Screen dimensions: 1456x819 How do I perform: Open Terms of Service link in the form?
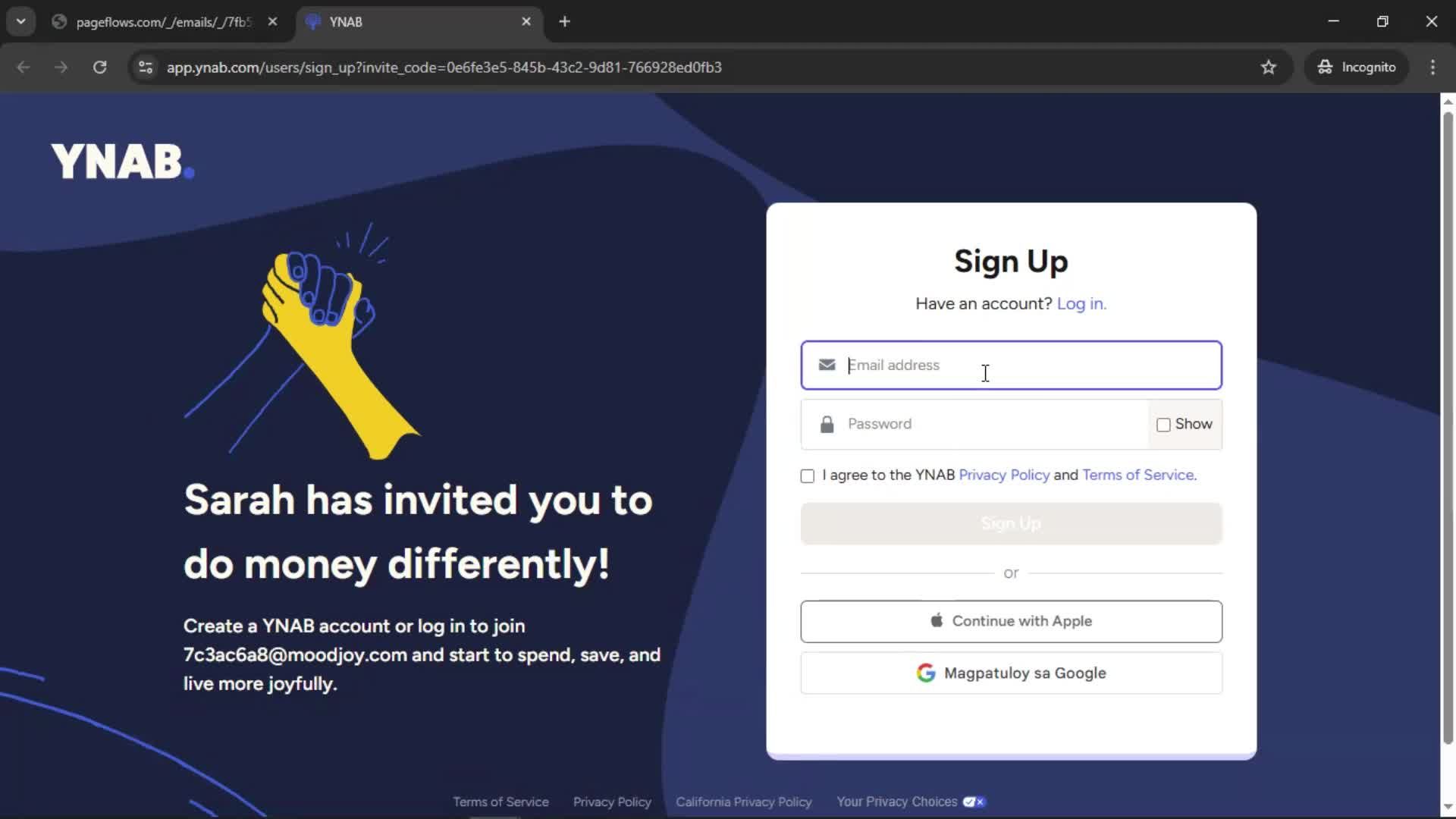[1139, 475]
